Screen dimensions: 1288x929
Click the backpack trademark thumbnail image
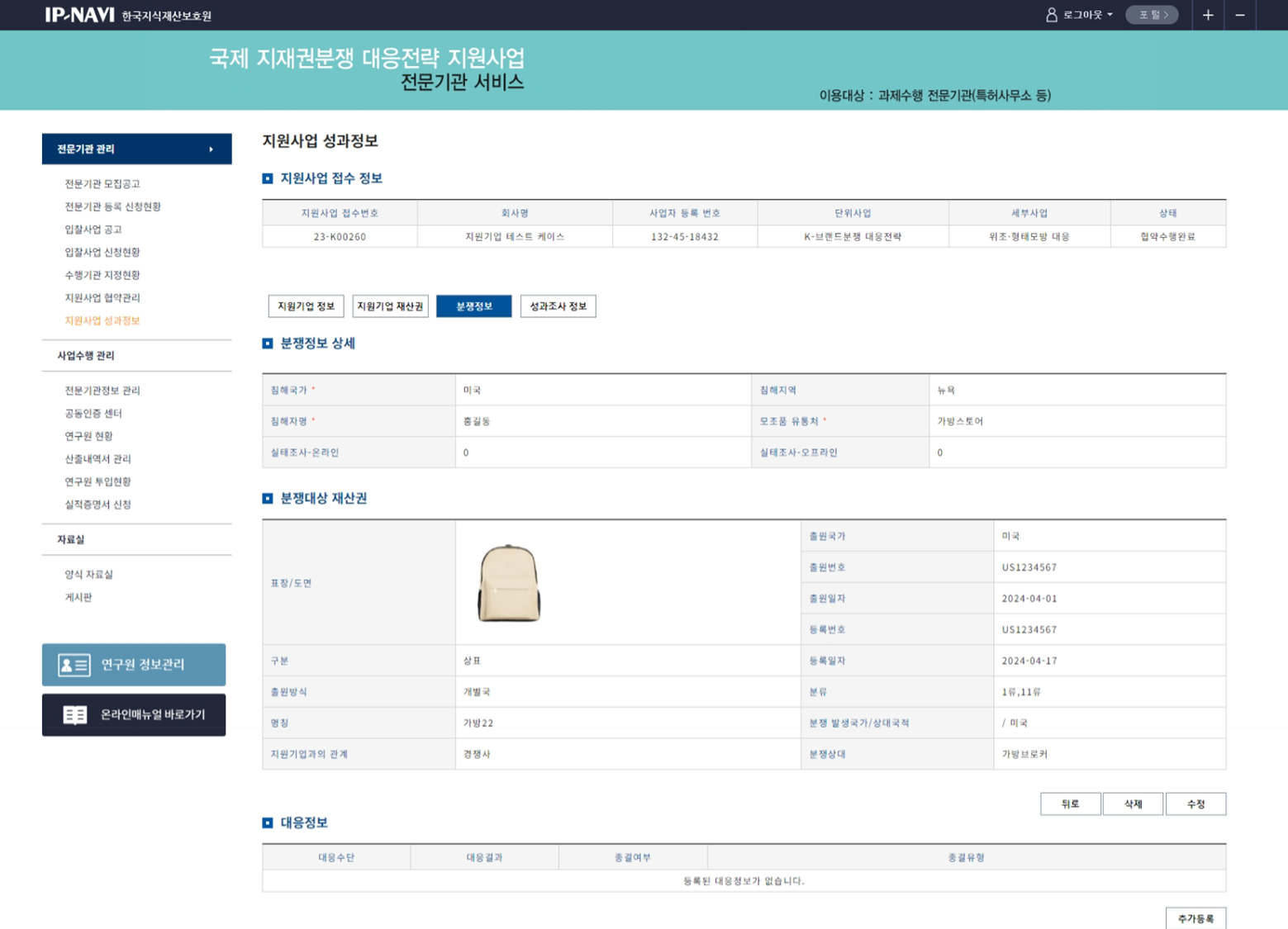coord(509,583)
